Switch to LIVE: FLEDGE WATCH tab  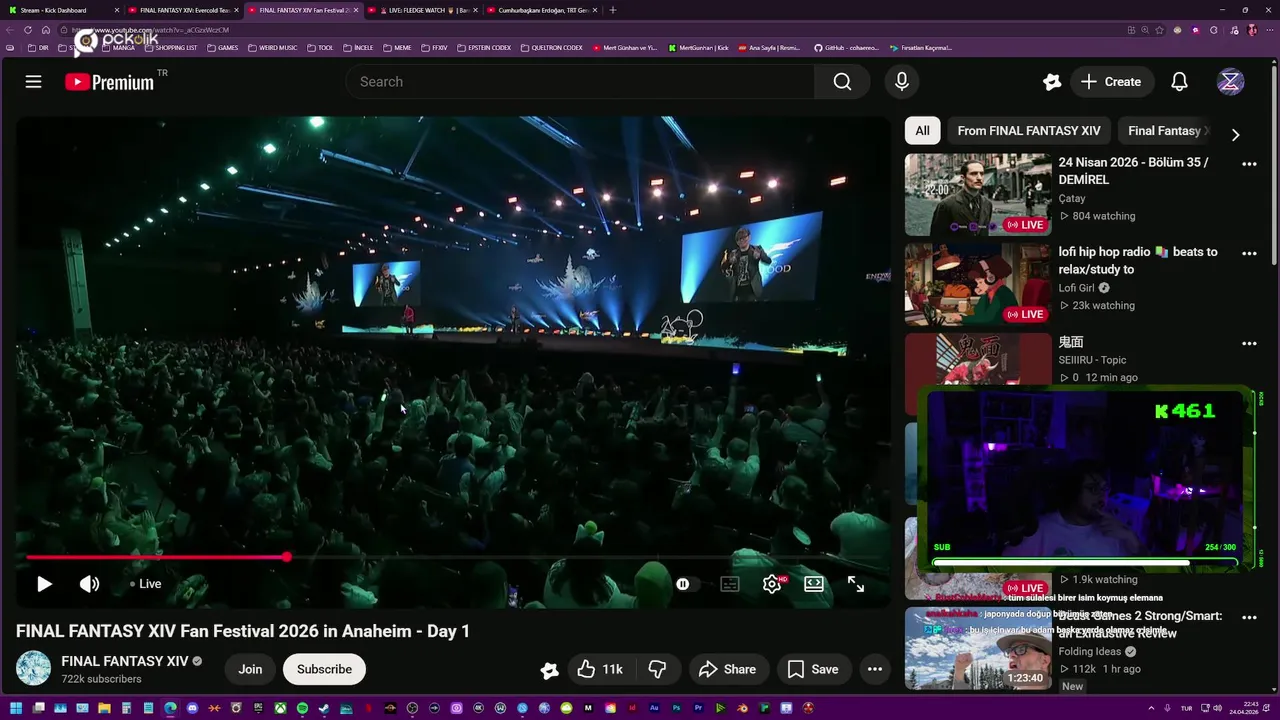coord(421,10)
